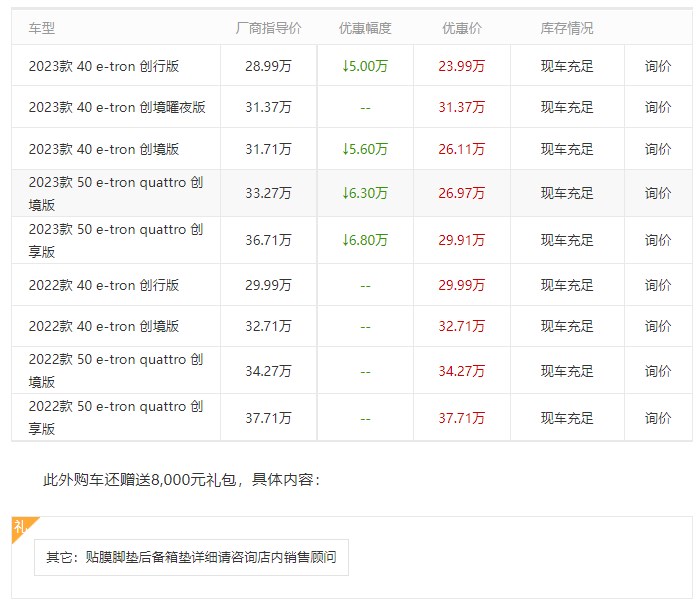The width and height of the screenshot is (700, 608).
Task: Click 现车充足 in the 2023款 40 创行版 row
Action: point(567,66)
